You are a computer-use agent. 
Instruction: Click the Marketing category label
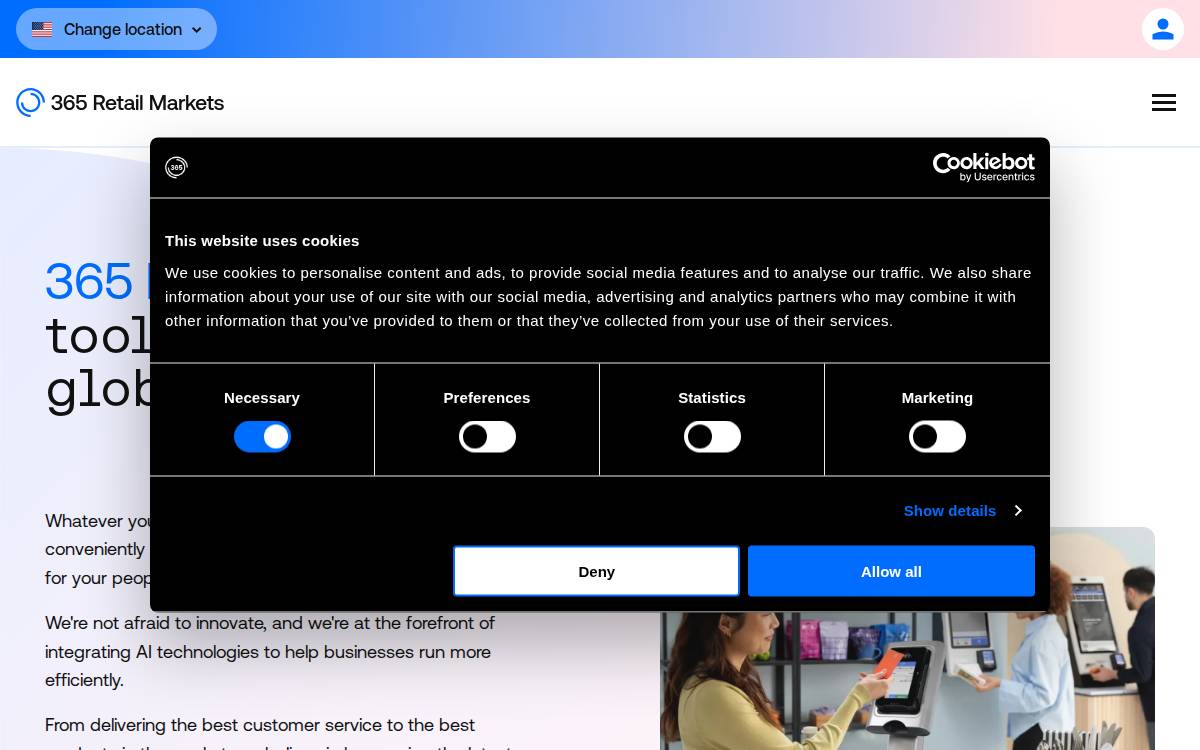tap(937, 398)
